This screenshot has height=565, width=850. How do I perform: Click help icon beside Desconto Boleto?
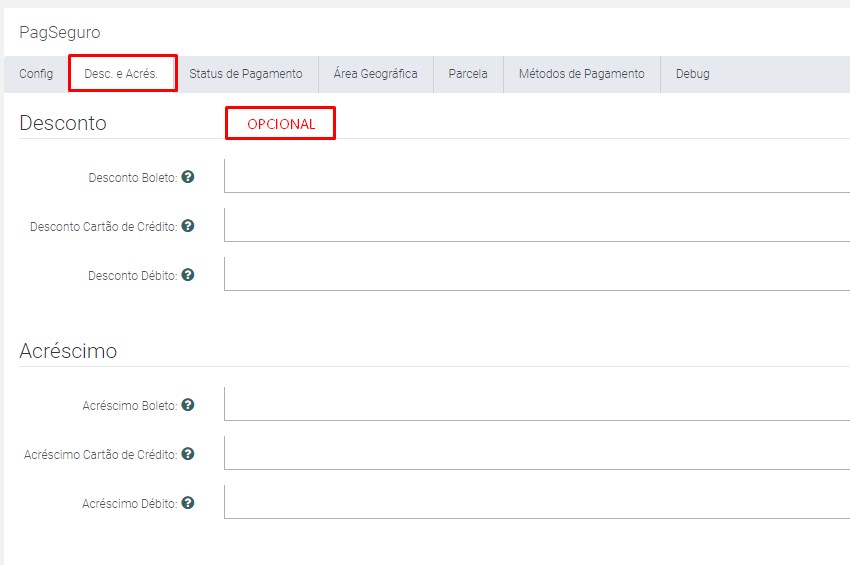click(187, 177)
